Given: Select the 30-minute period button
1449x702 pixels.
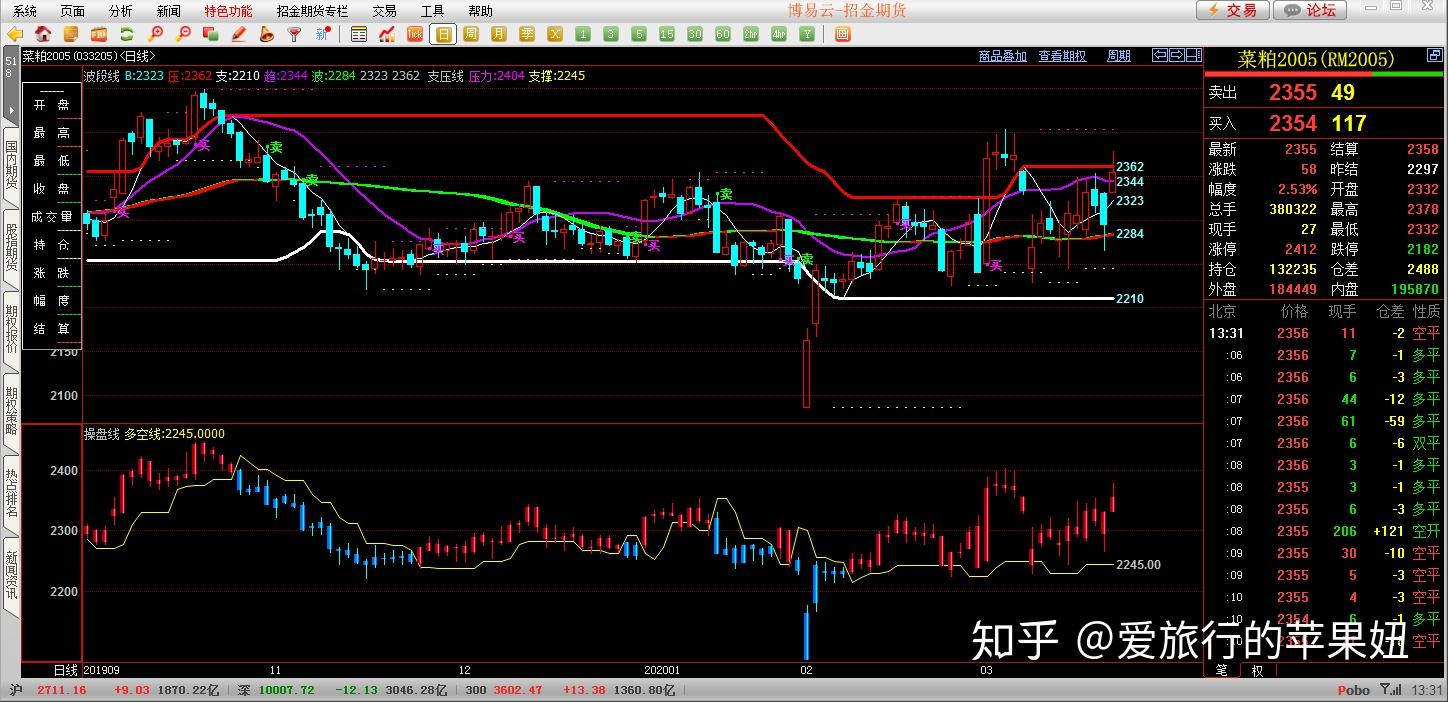Looking at the screenshot, I should [x=695, y=34].
